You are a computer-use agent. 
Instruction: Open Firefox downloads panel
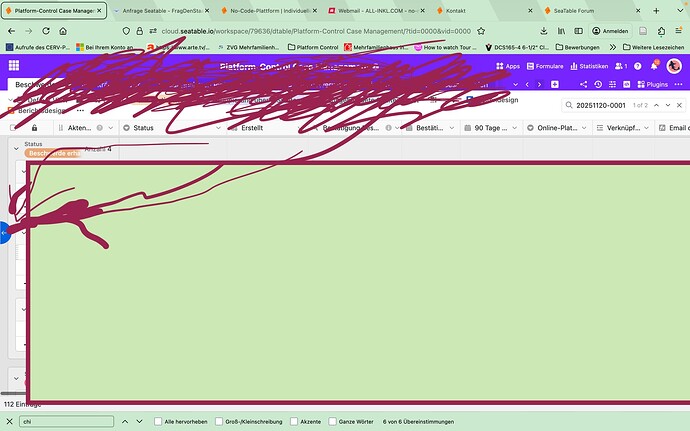544,31
